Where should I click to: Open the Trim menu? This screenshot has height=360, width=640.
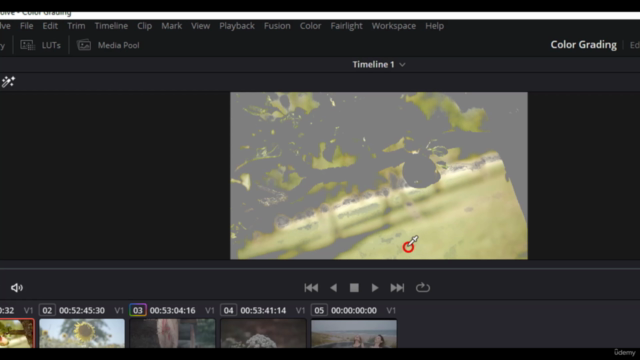click(76, 26)
